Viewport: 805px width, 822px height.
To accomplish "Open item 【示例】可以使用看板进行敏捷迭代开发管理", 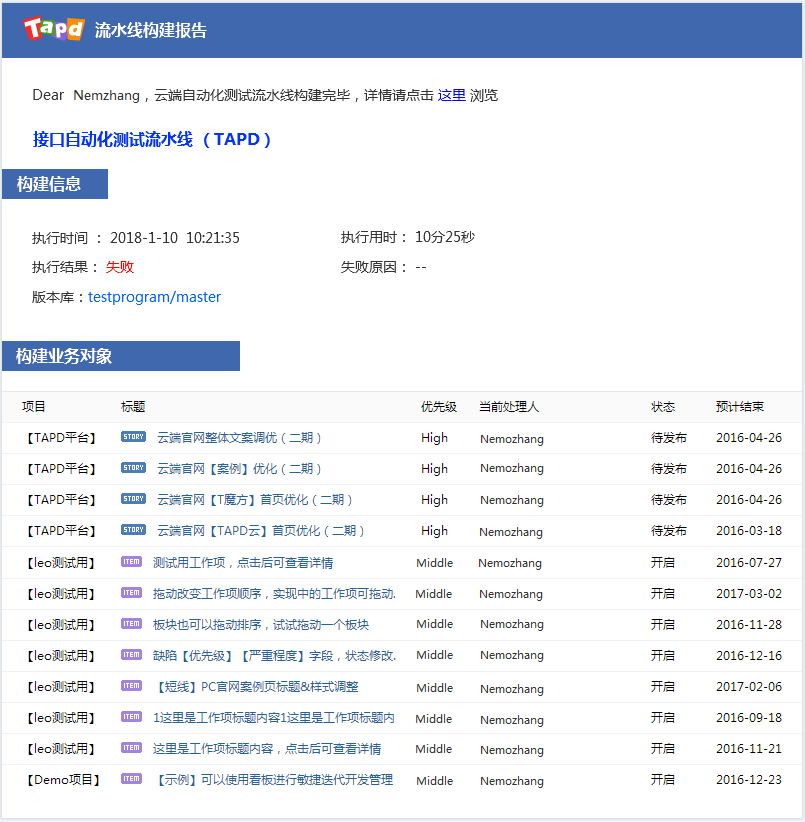I will click(x=274, y=780).
